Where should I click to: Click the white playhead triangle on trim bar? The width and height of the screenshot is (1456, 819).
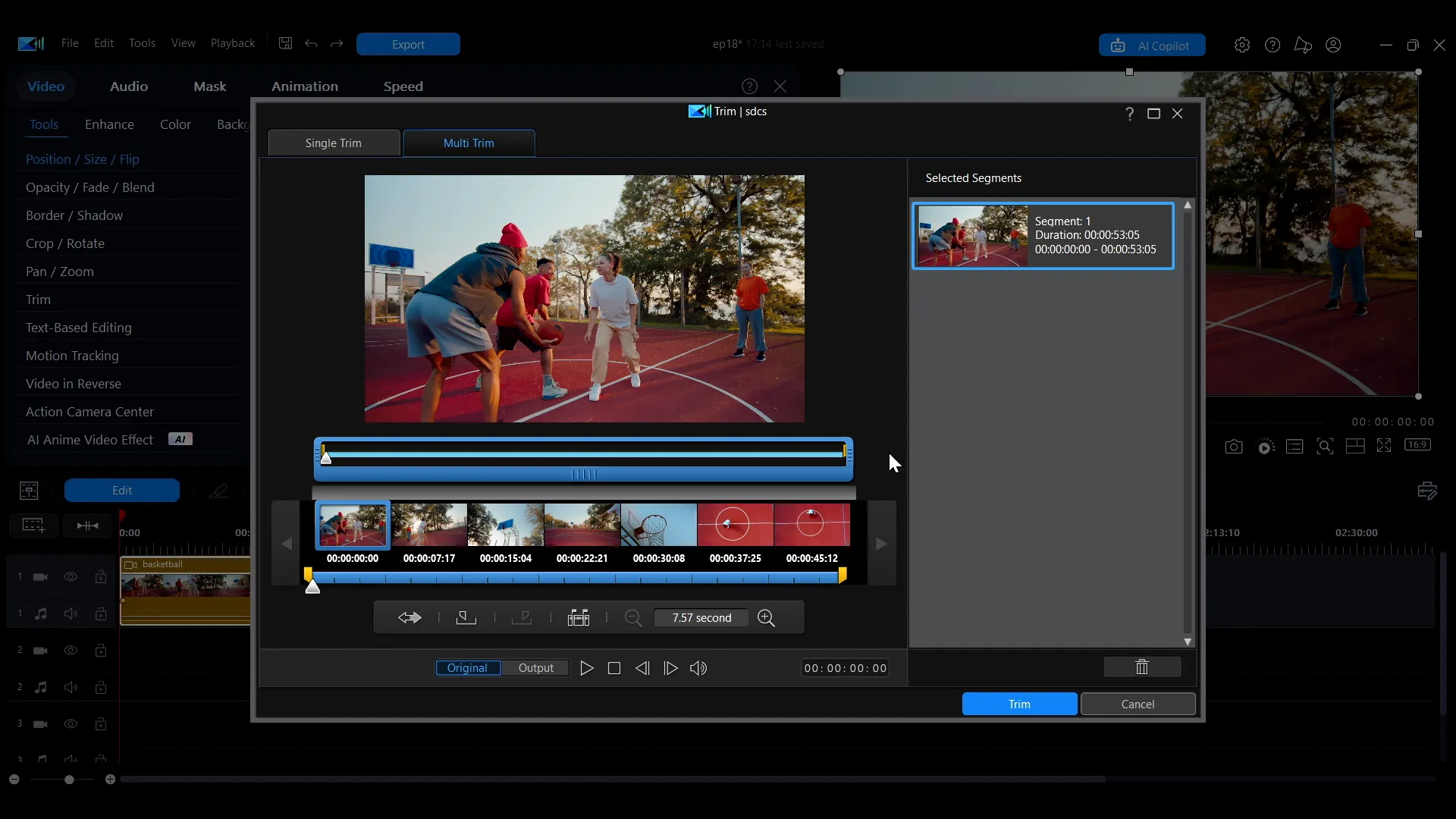(x=312, y=586)
